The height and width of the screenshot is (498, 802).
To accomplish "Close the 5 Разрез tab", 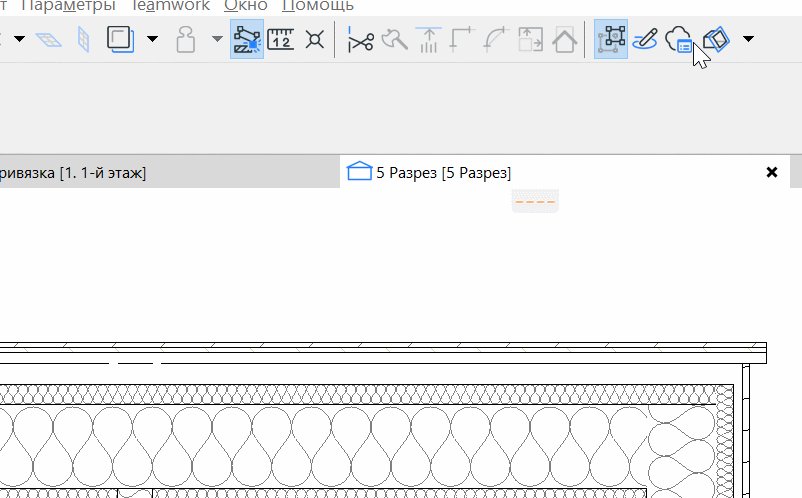I will pos(772,172).
